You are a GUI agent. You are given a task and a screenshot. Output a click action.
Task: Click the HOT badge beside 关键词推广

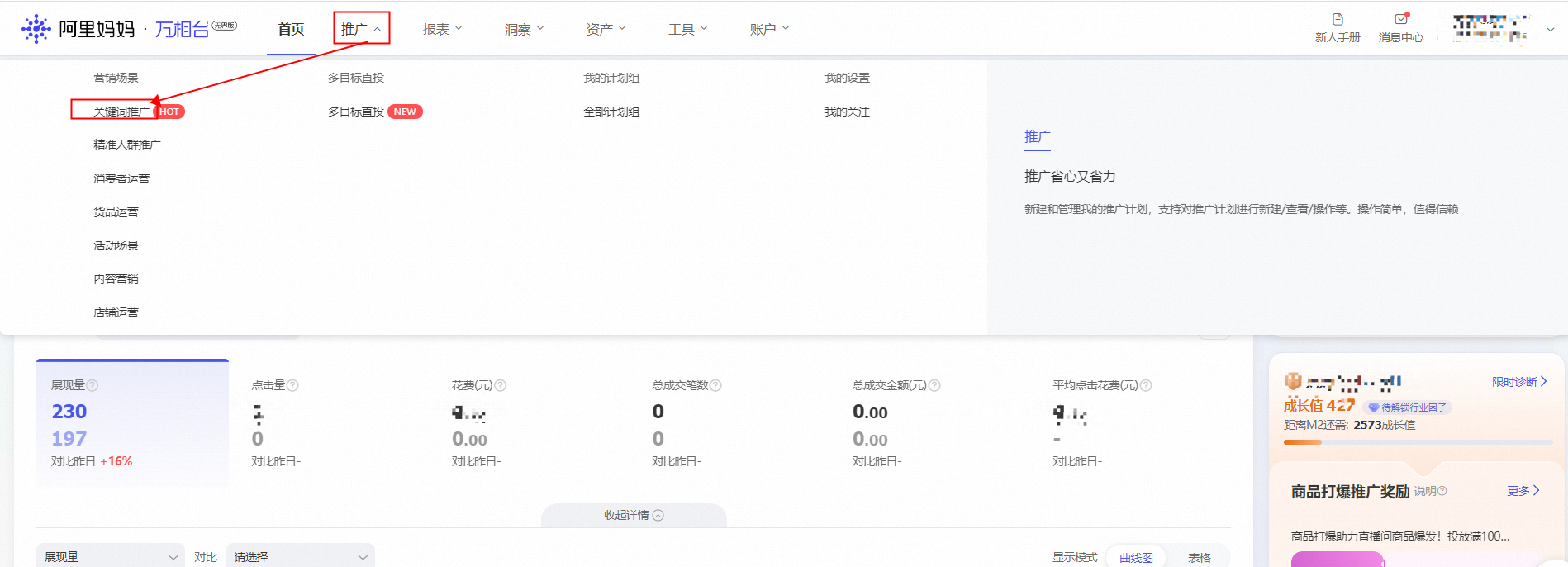[x=169, y=112]
